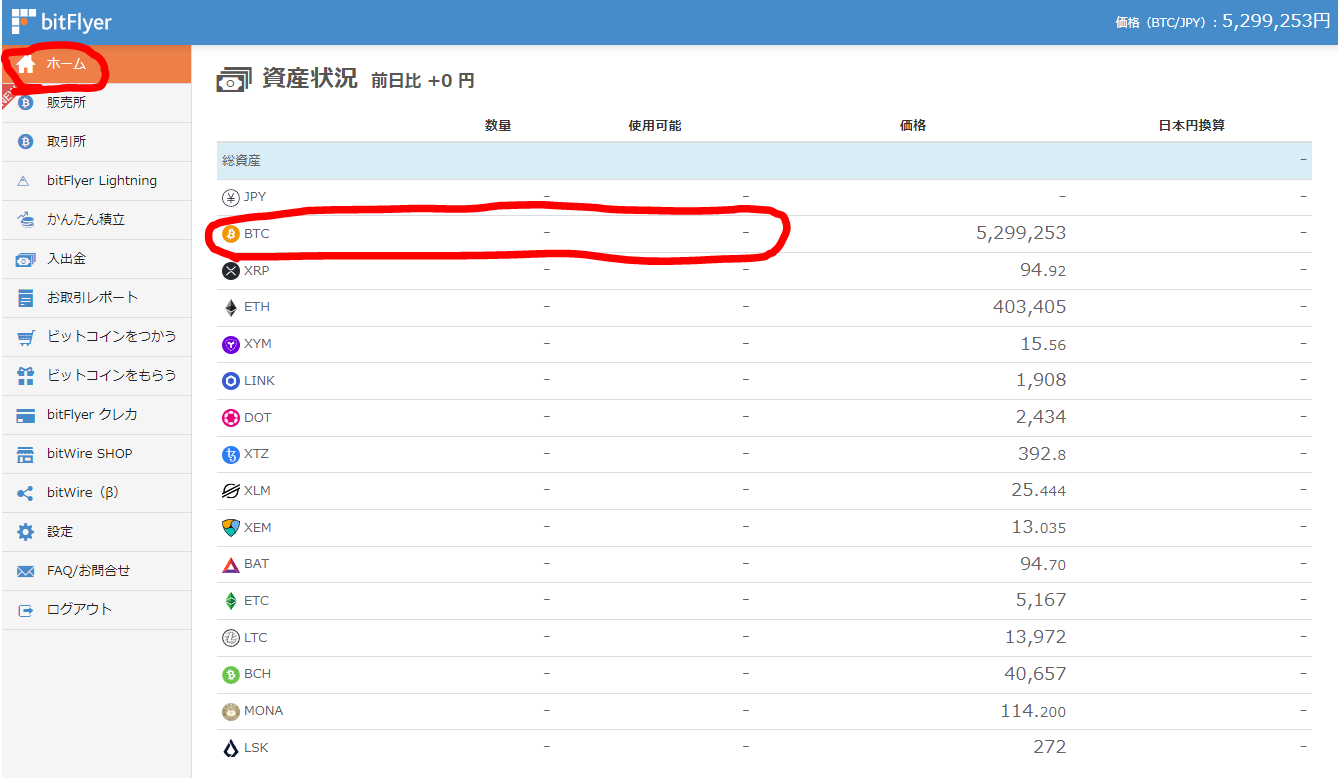Click the orange BTC coin icon
Image resolution: width=1338 pixels, height=778 pixels.
coord(232,233)
